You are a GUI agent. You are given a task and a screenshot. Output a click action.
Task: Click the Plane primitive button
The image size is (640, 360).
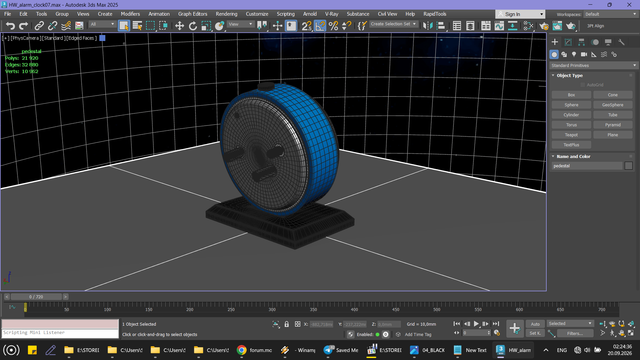pyautogui.click(x=613, y=135)
